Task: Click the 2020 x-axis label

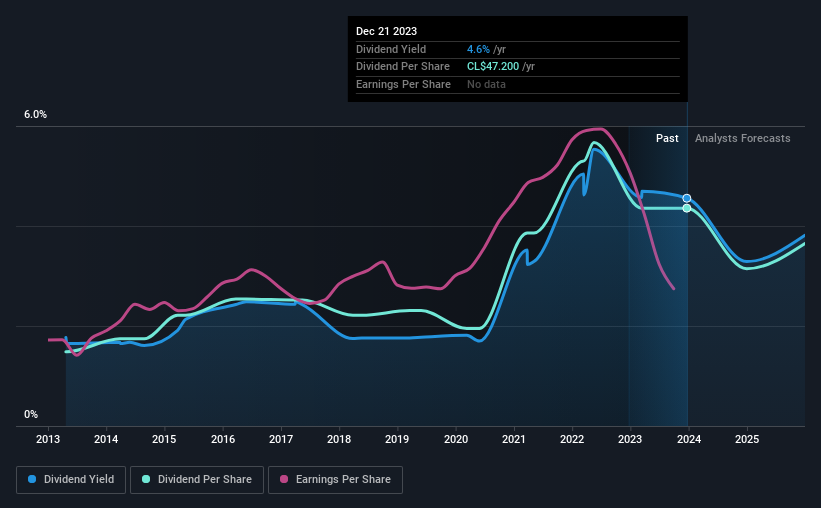Action: tap(456, 439)
